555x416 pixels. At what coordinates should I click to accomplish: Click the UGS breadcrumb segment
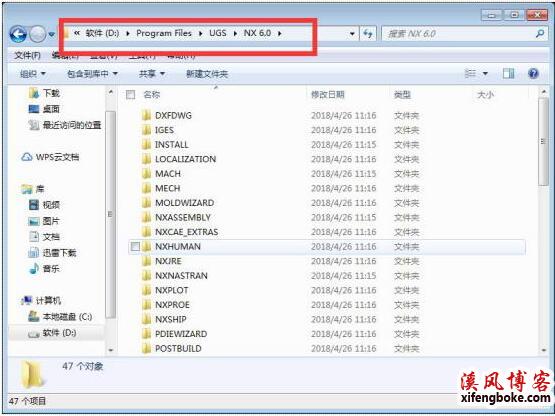point(218,33)
